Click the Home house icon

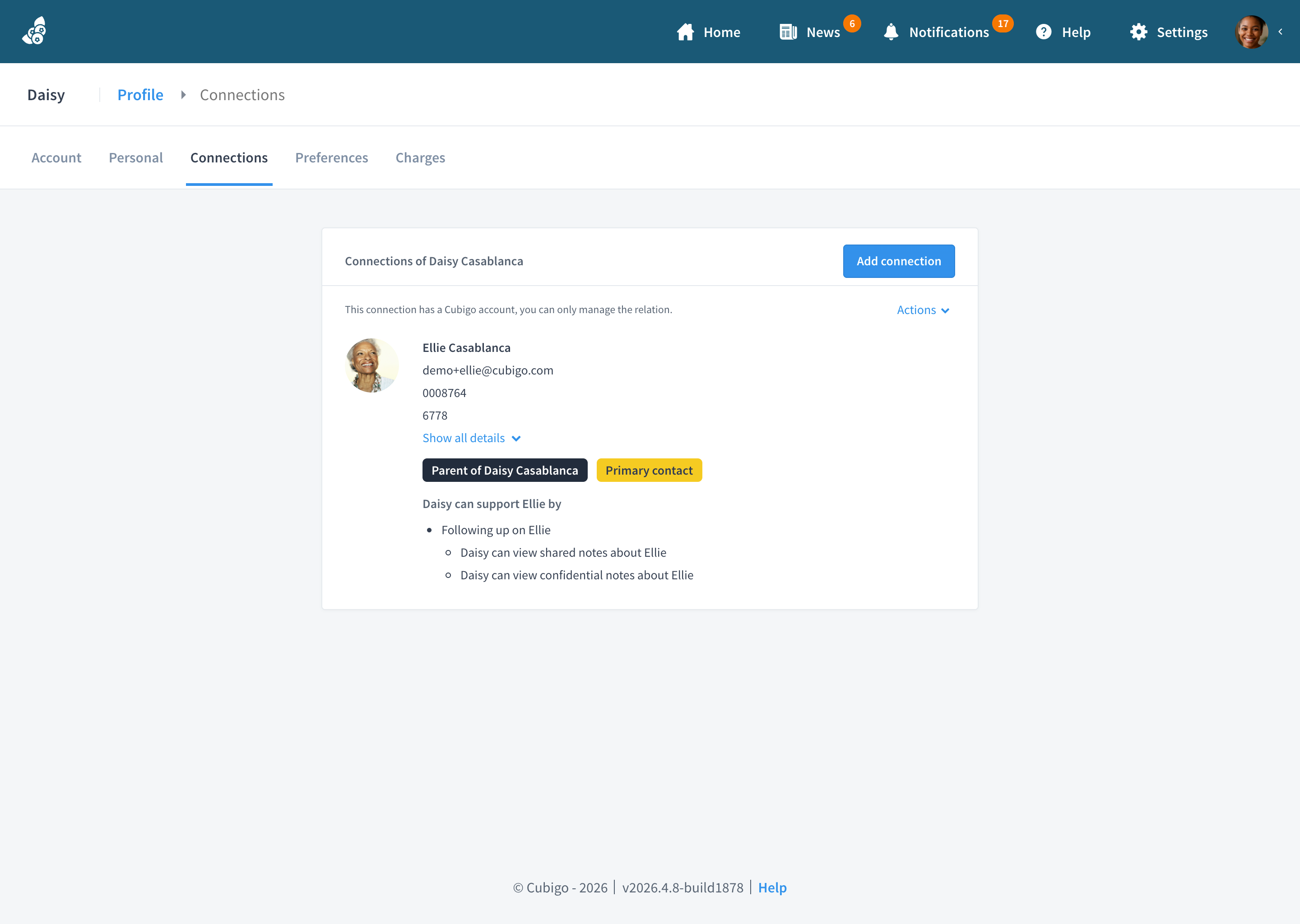[x=685, y=32]
